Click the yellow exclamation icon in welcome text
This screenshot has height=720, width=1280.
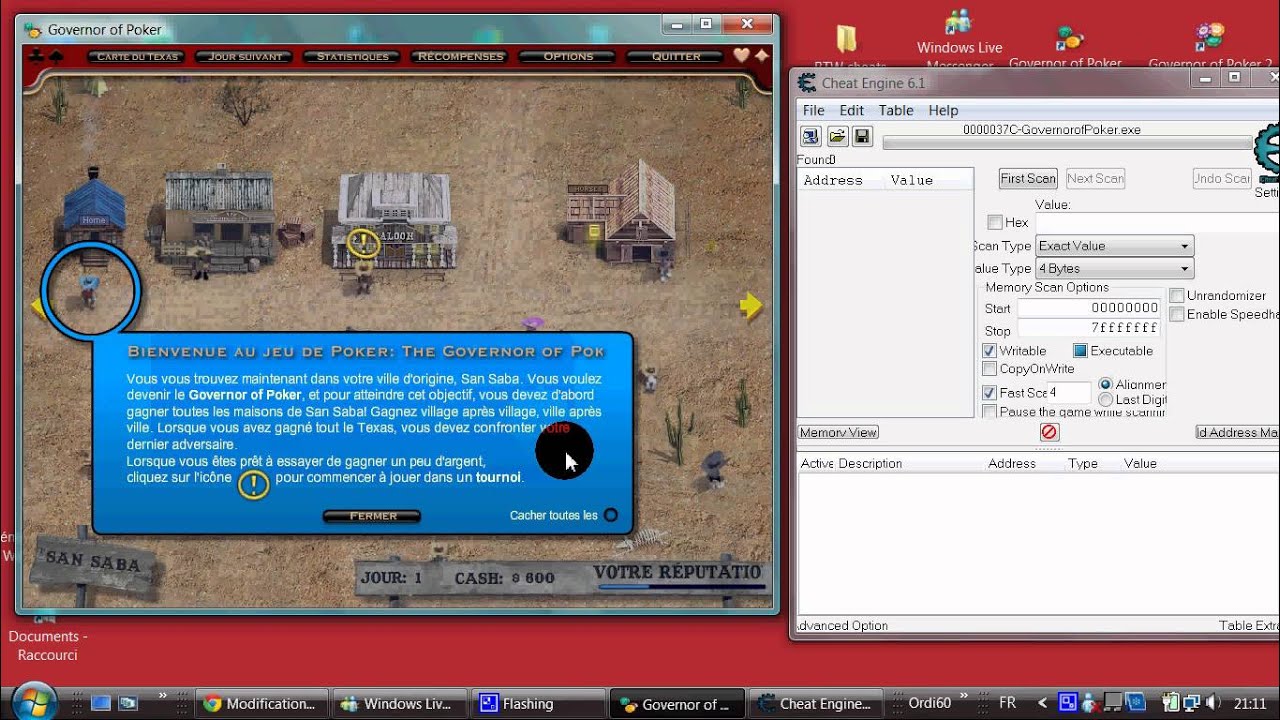point(254,484)
